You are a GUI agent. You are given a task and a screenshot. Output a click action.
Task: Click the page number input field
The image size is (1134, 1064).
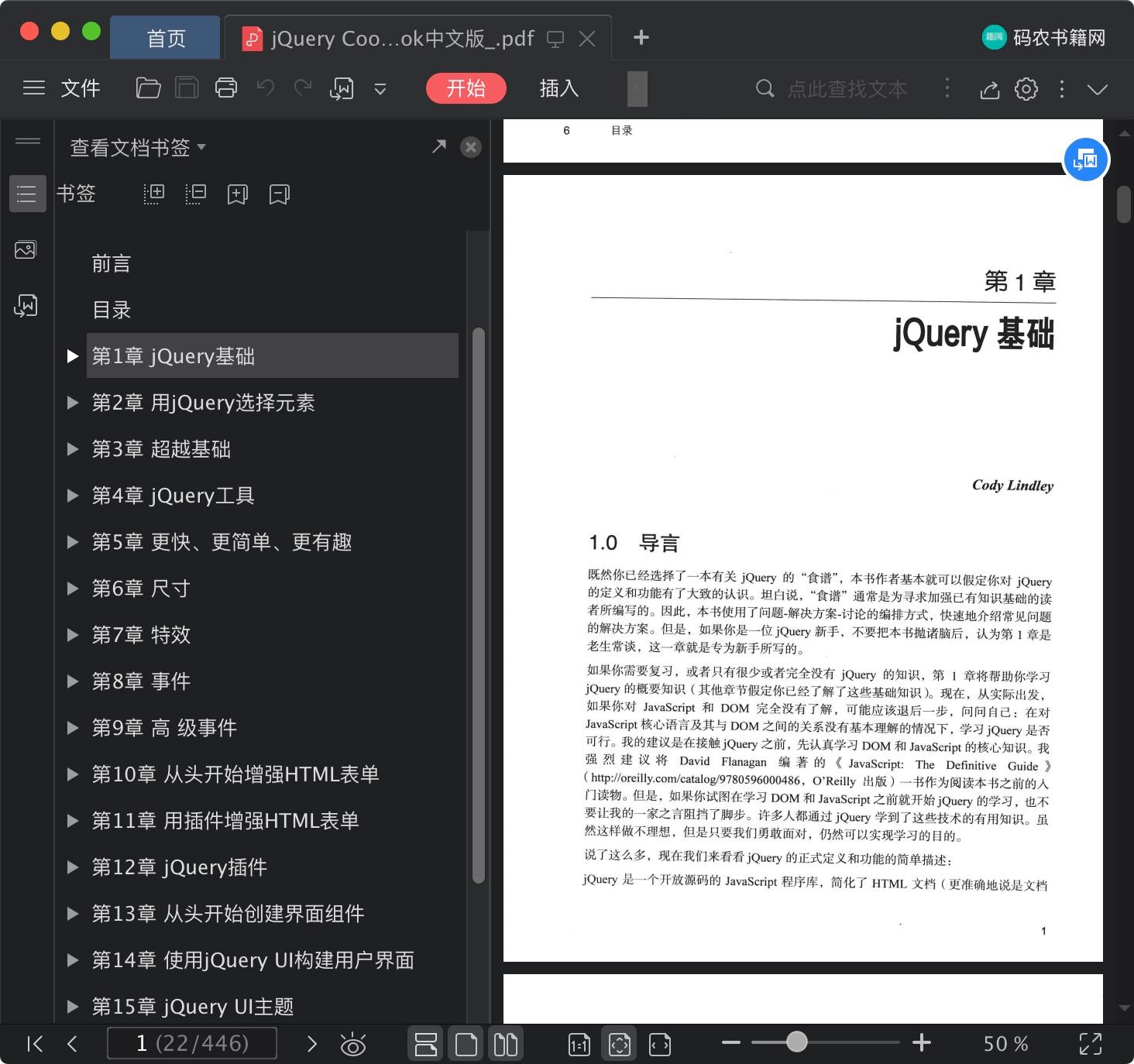tap(192, 1043)
